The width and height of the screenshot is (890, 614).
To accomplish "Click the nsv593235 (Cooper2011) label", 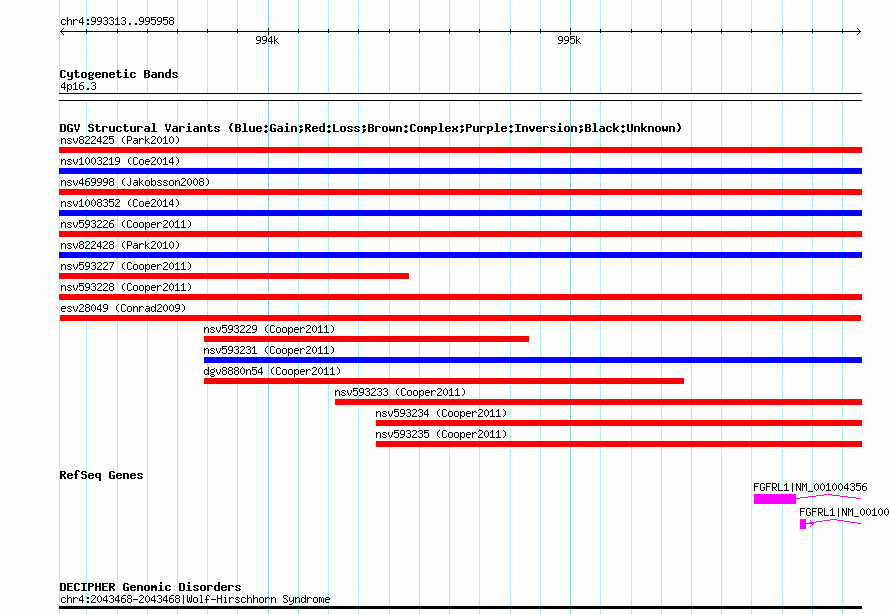I will coord(441,434).
